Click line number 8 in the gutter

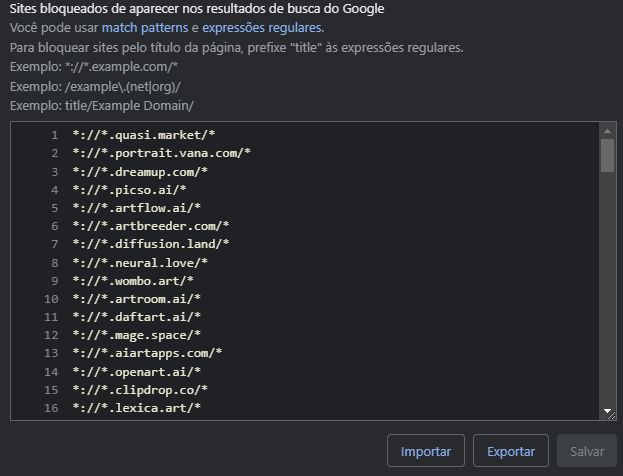(x=54, y=263)
